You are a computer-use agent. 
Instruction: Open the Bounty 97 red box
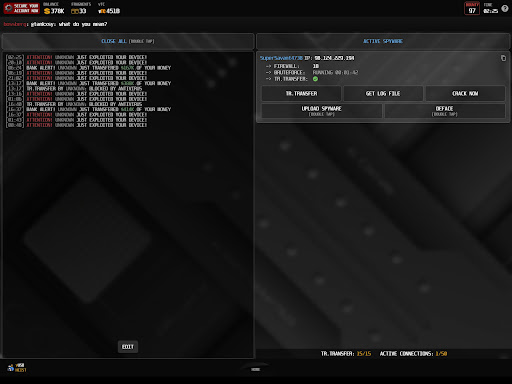[x=472, y=8]
